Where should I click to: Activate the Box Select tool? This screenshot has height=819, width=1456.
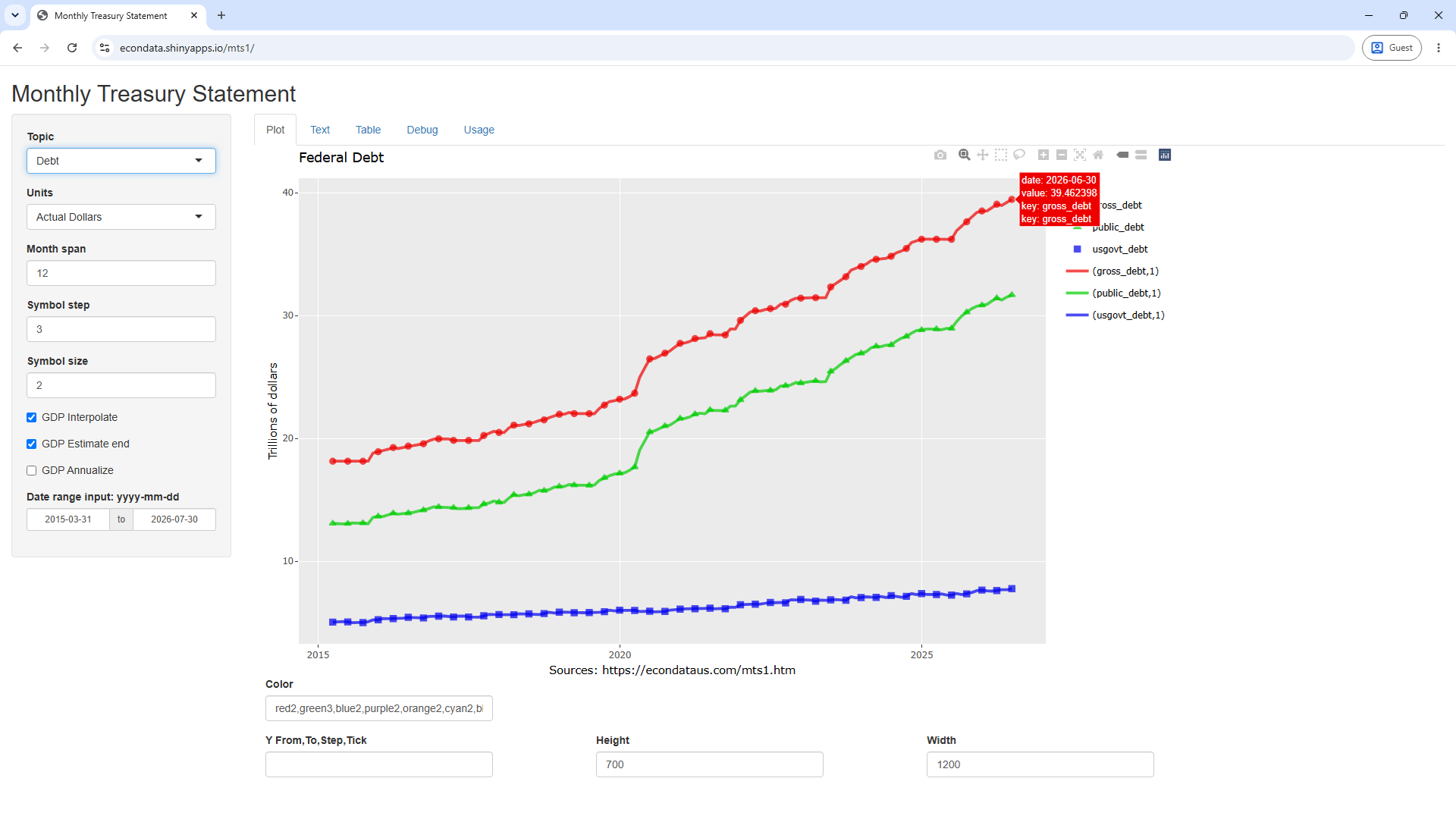pyautogui.click(x=1001, y=155)
